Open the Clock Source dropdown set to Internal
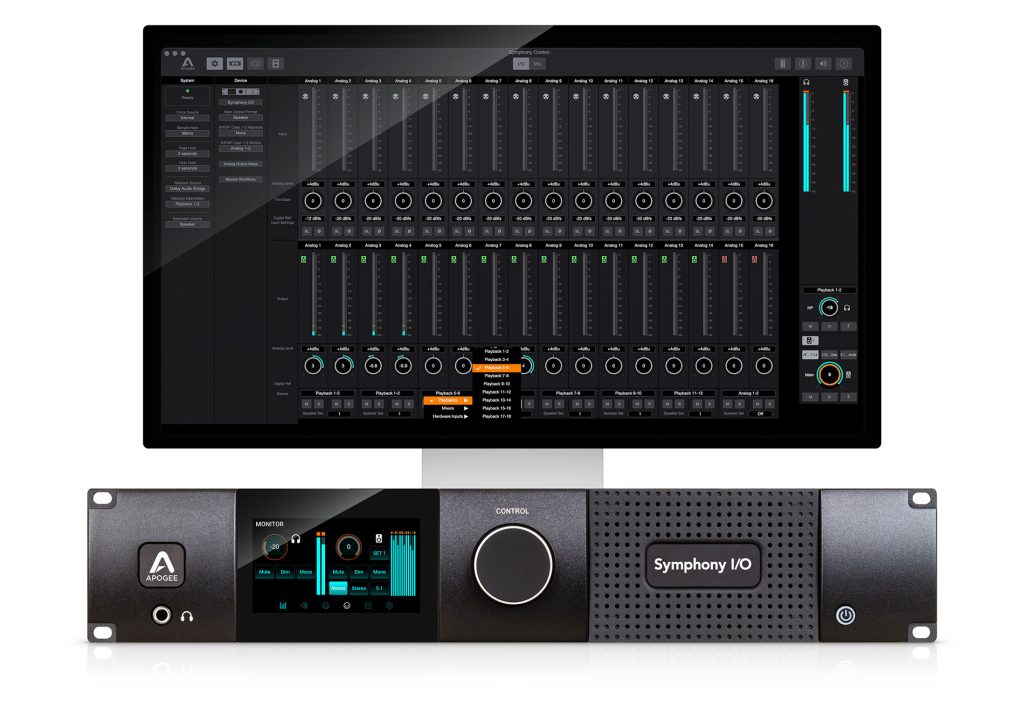1024x715 pixels. click(188, 118)
